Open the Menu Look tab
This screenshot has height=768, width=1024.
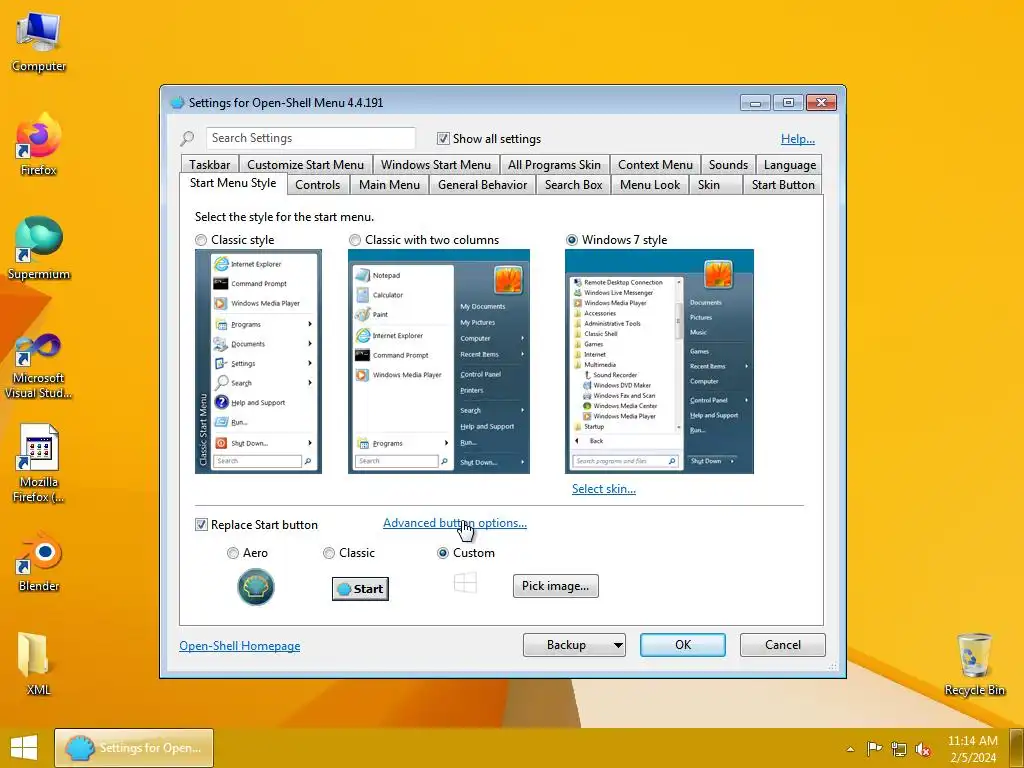pyautogui.click(x=650, y=185)
